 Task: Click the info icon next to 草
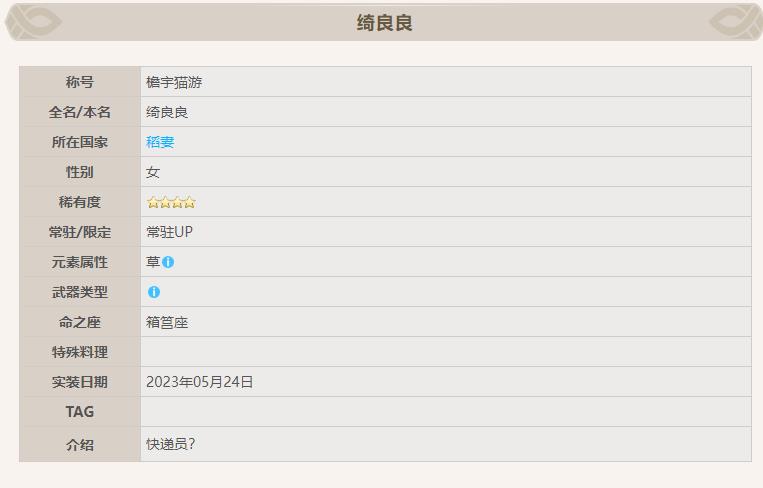pos(168,262)
